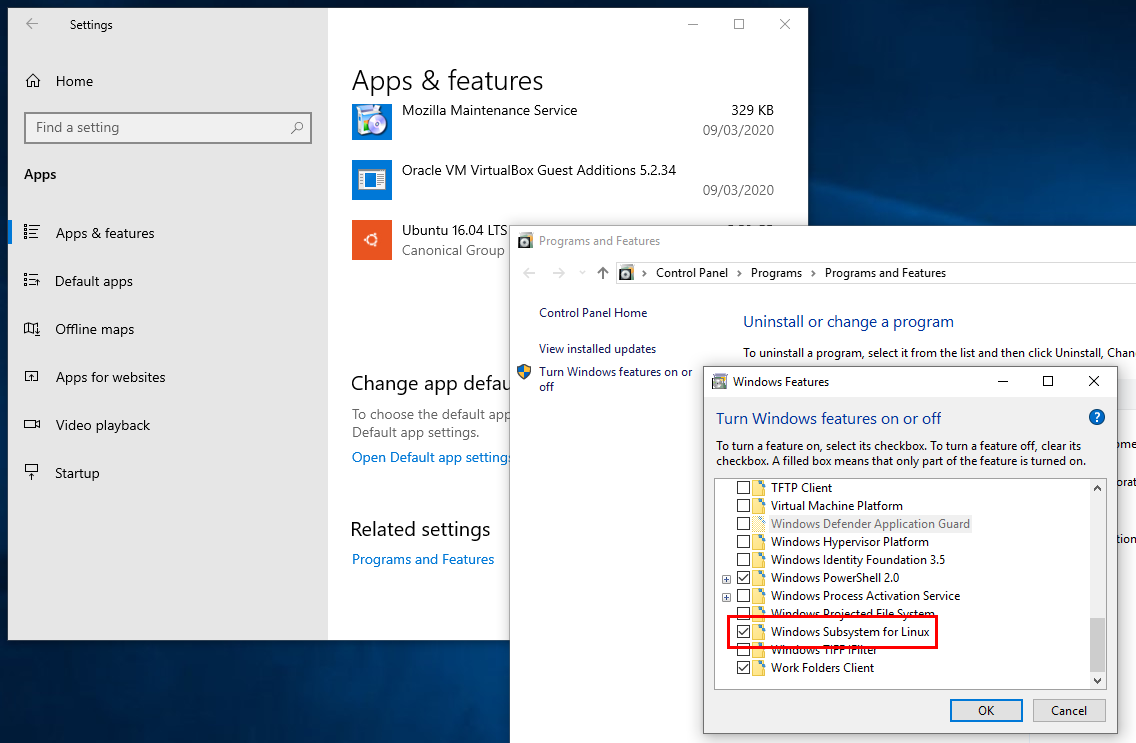This screenshot has height=743, width=1136.
Task: Click the Oracle VM VirtualBox Guest Additions icon
Action: [x=372, y=180]
